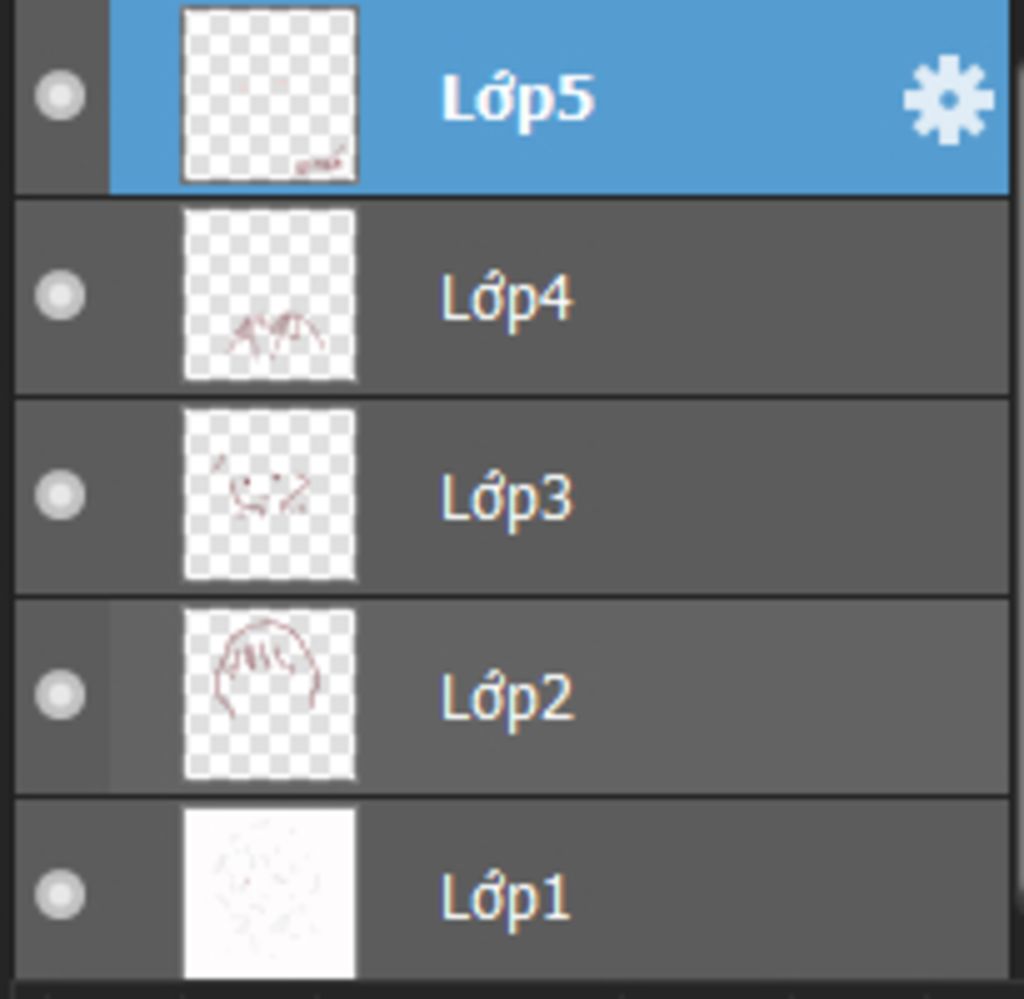Hide the Lớp1 background layer
This screenshot has height=999, width=1024.
60,894
